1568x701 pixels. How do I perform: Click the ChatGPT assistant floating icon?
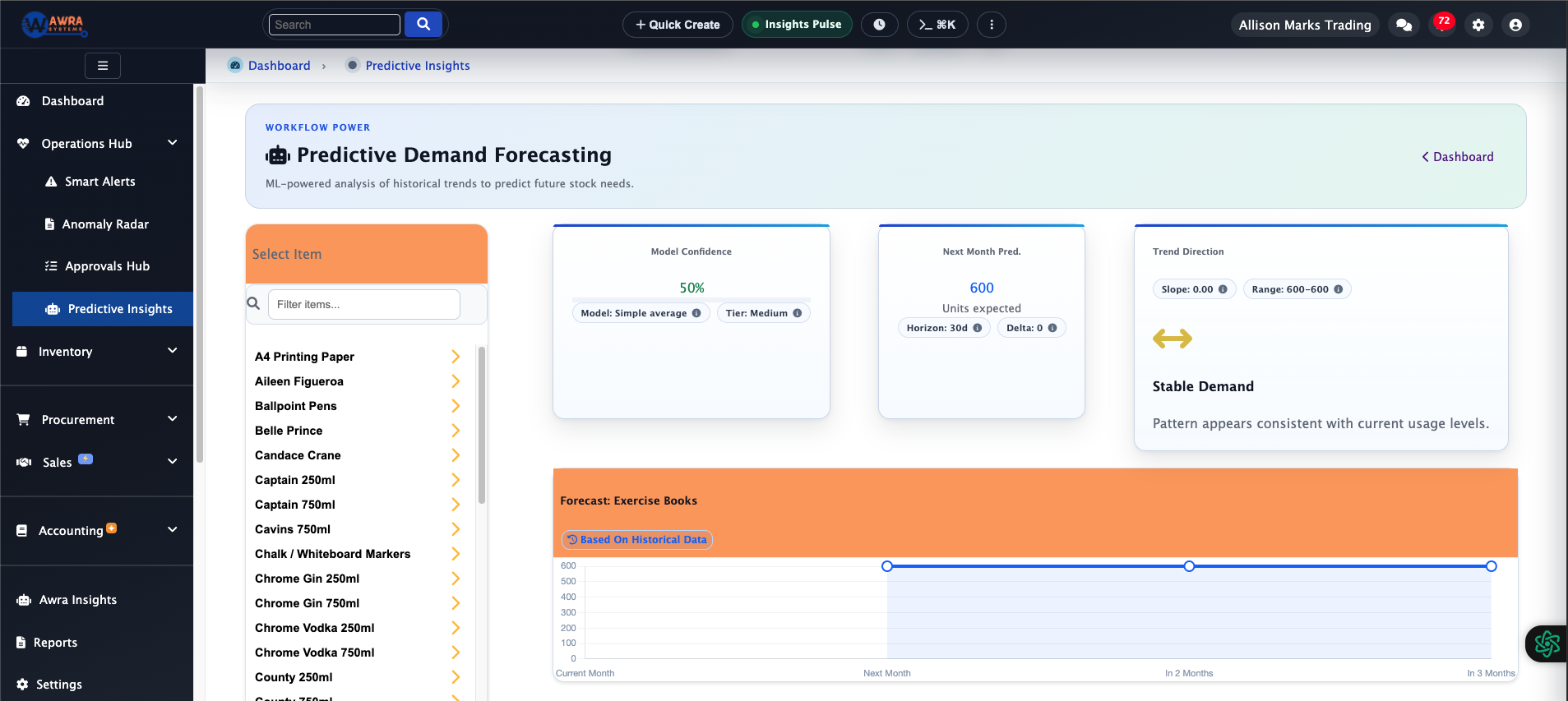tap(1547, 643)
